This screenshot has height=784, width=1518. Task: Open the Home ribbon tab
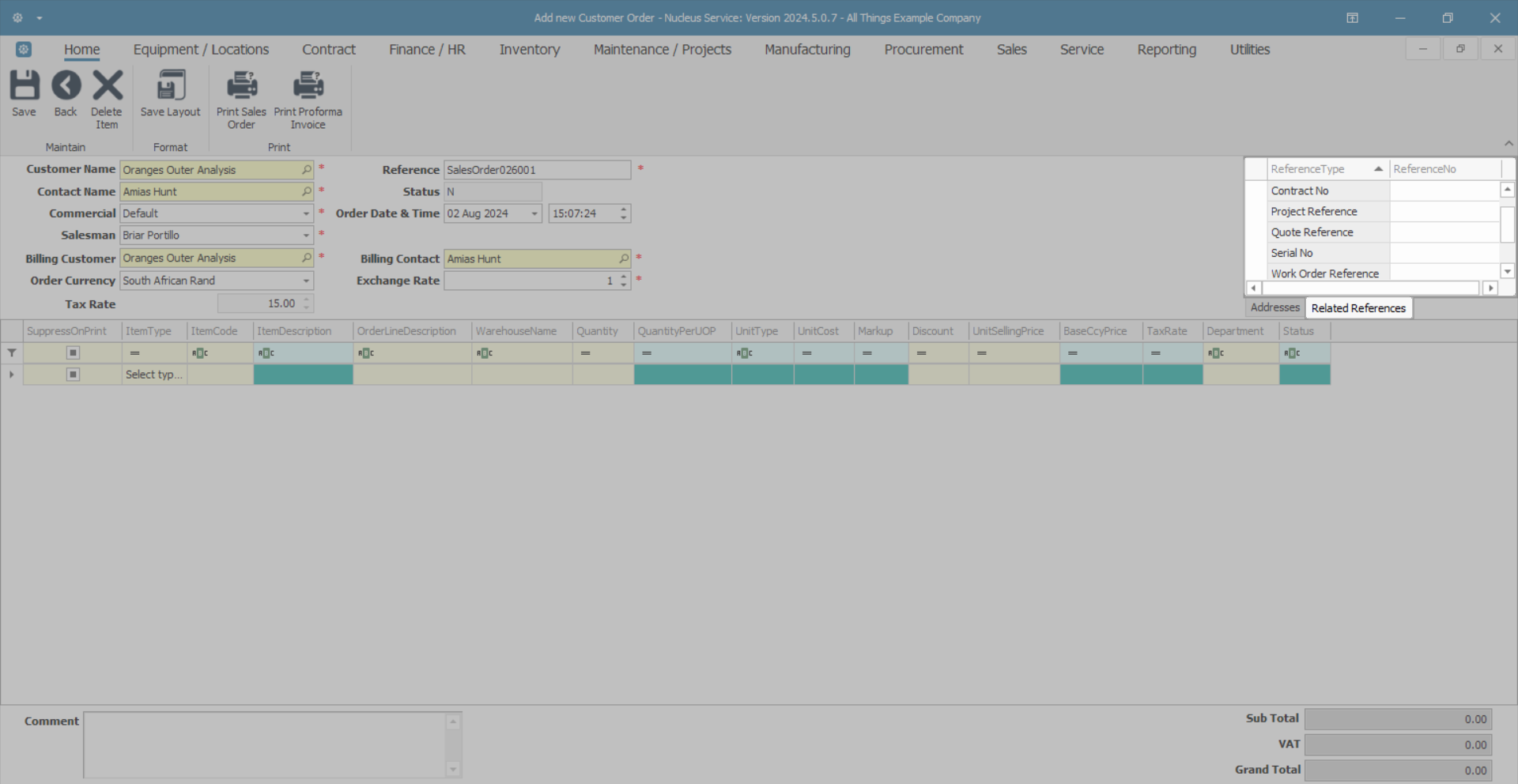tap(82, 49)
